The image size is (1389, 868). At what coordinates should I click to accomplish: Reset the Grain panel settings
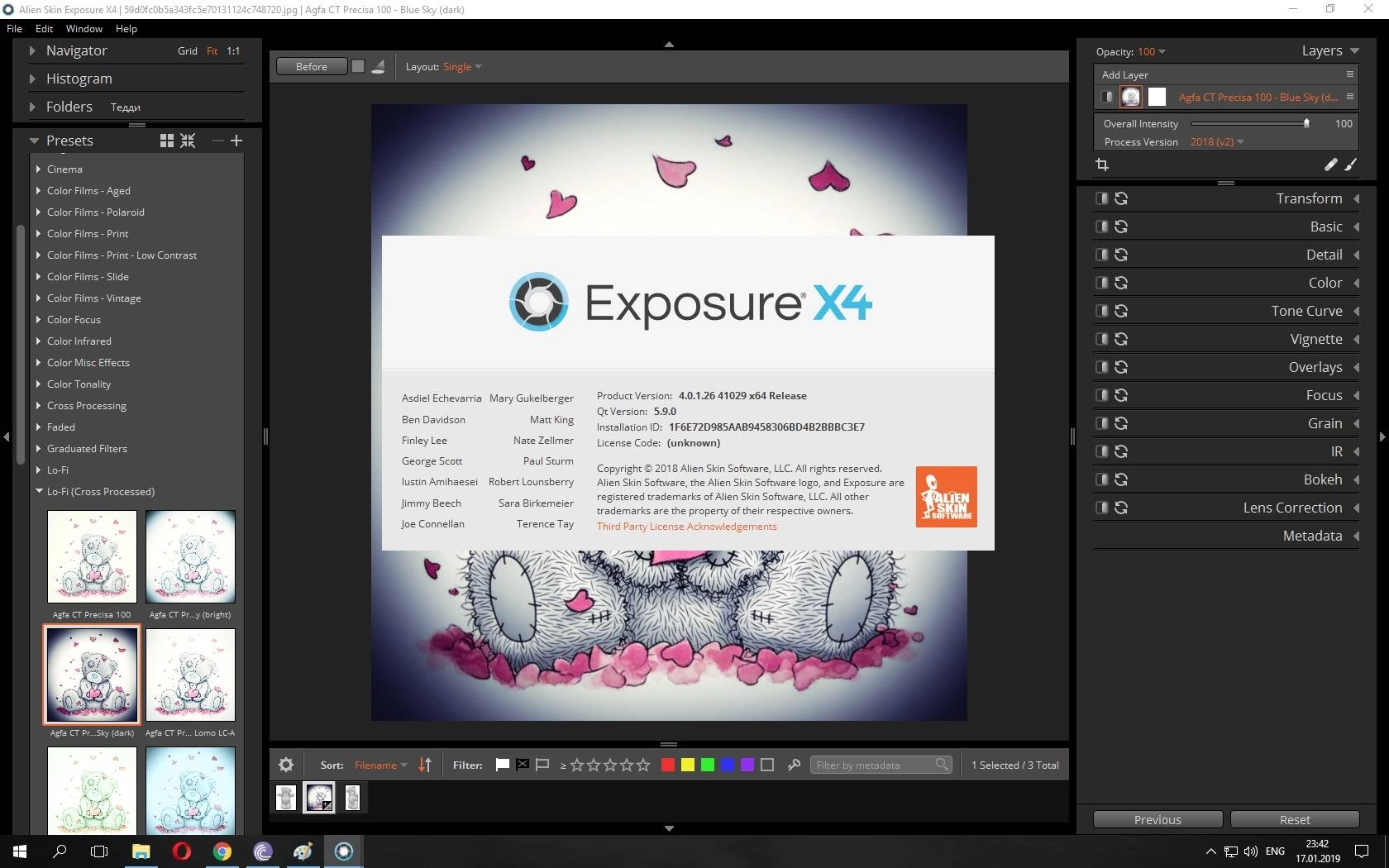1121,423
